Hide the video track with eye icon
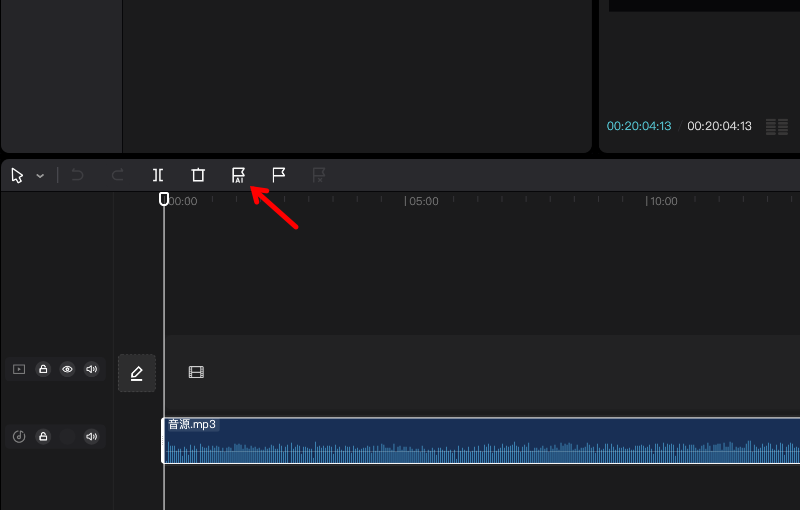Image resolution: width=800 pixels, height=510 pixels. [x=67, y=369]
